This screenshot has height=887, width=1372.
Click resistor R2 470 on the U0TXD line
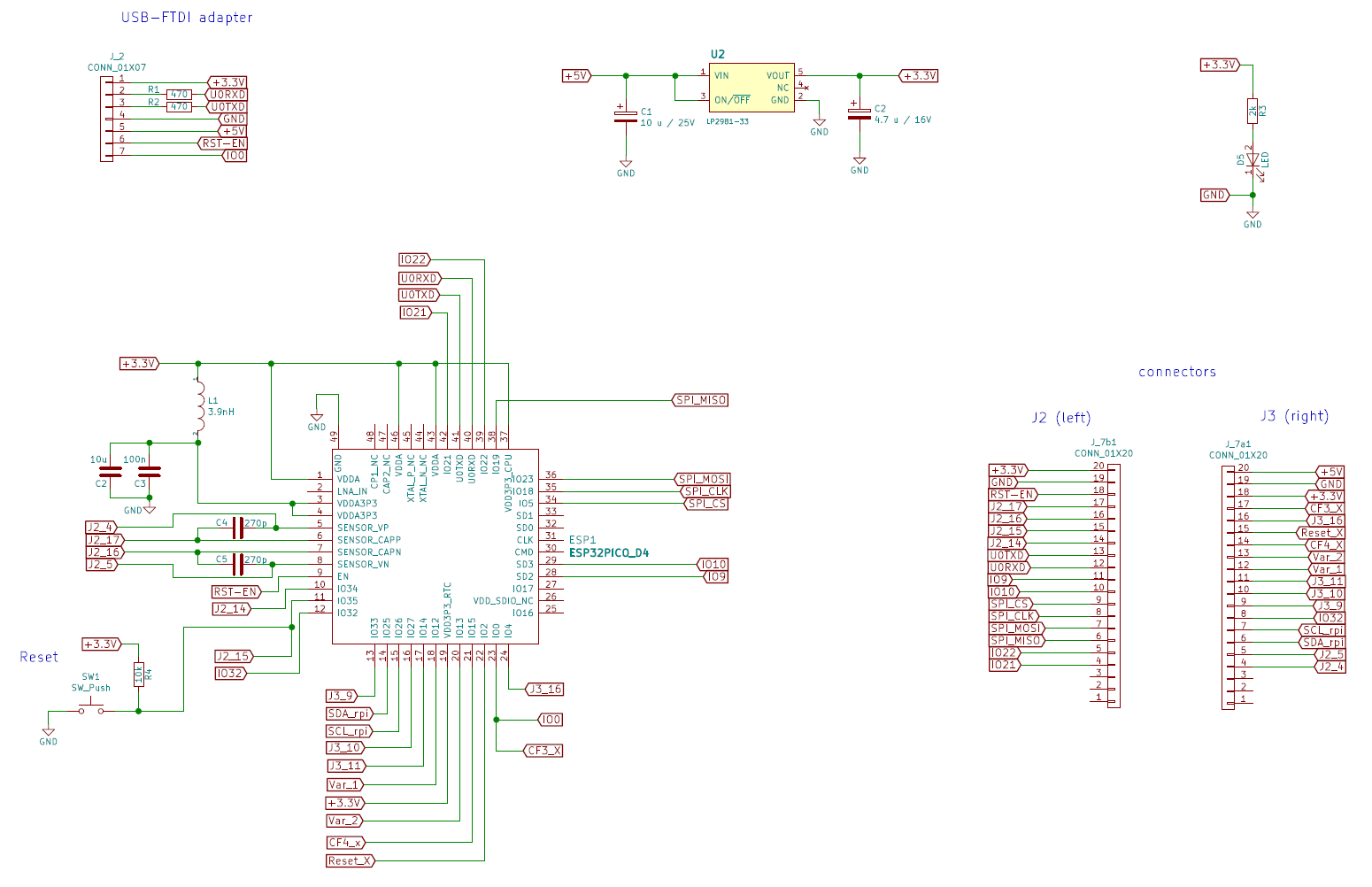click(x=180, y=106)
